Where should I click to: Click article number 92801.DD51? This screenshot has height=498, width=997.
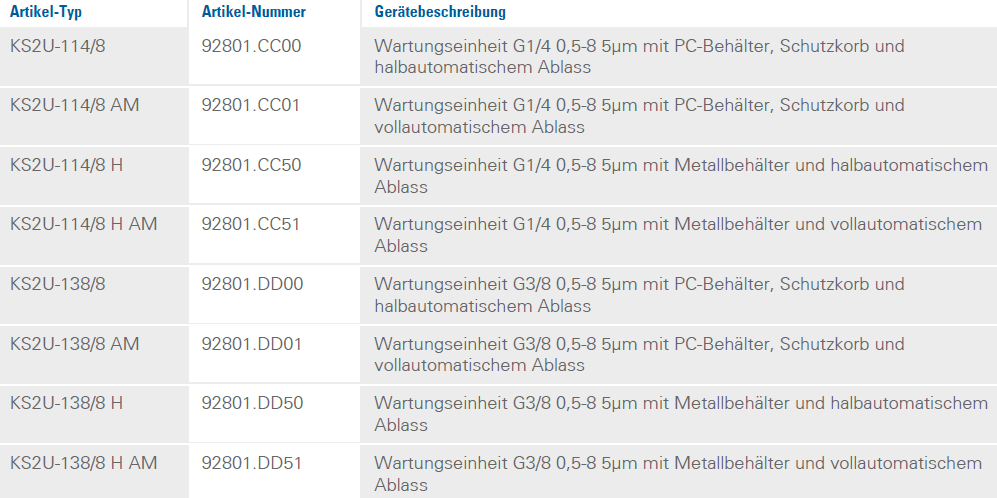pos(252,463)
